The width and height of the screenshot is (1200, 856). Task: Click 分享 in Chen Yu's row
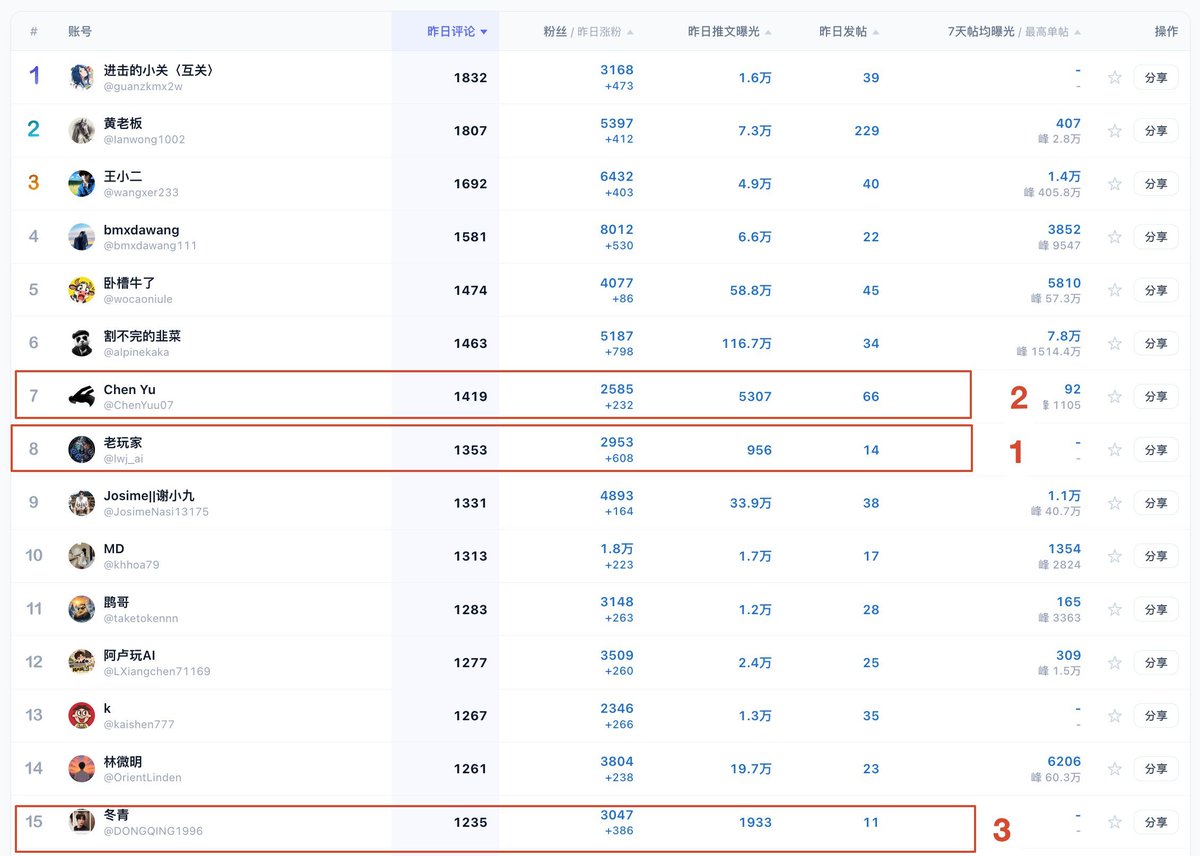tap(1156, 397)
